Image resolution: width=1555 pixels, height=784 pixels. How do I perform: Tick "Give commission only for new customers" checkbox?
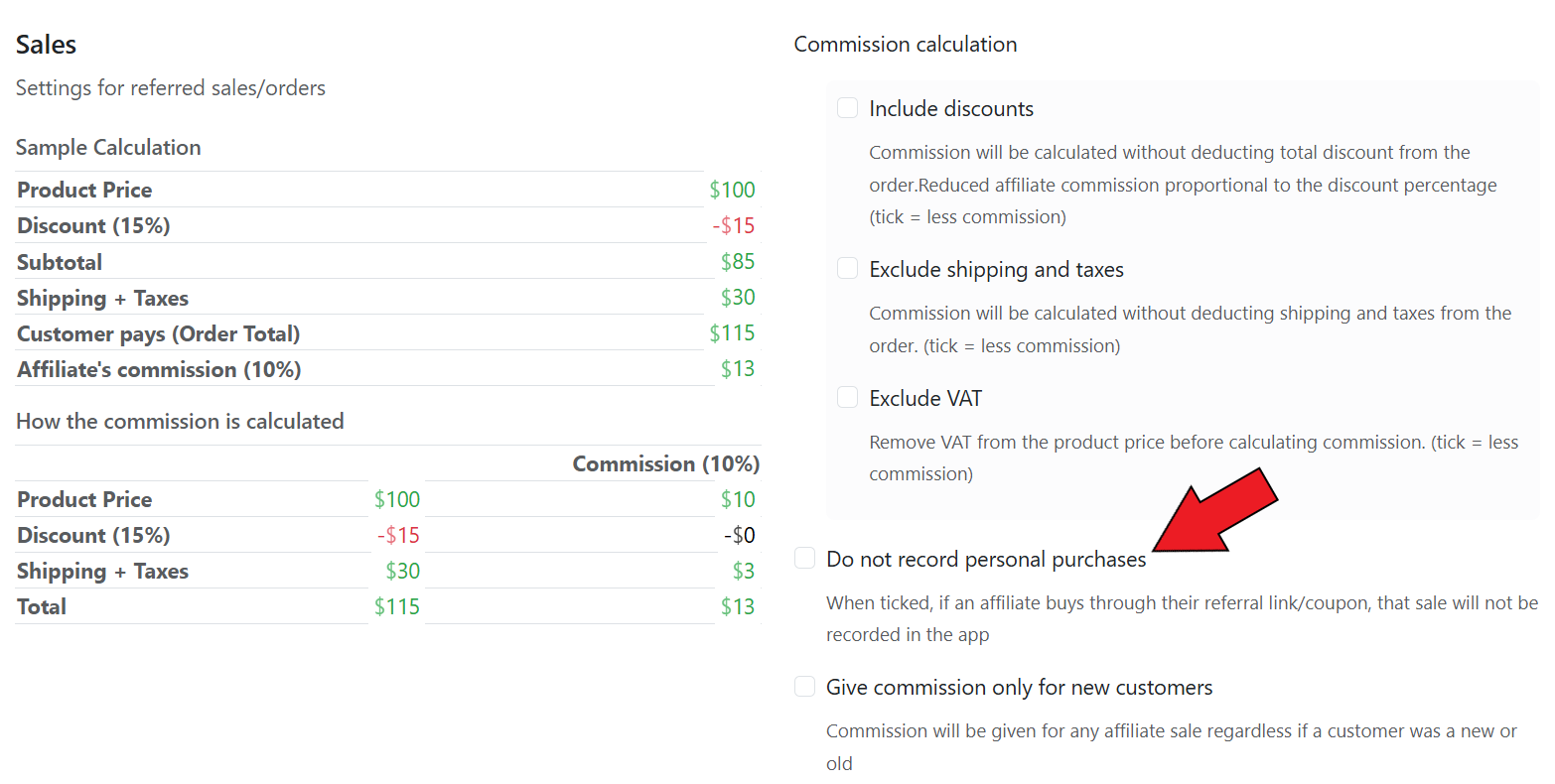click(x=804, y=687)
